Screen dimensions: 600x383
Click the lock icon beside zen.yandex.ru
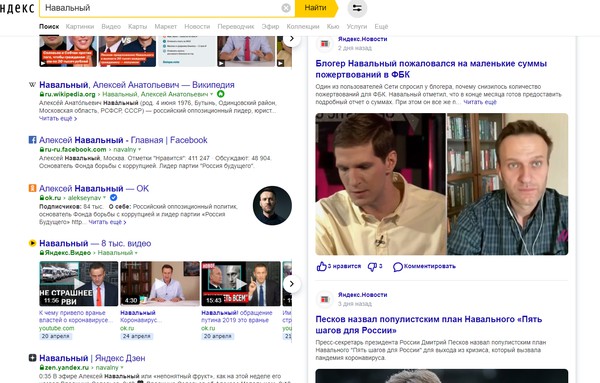42,367
